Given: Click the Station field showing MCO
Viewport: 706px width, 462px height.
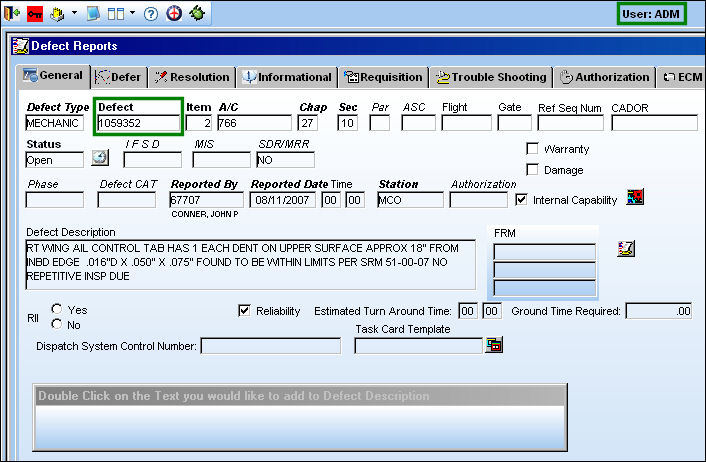Looking at the screenshot, I should (410, 200).
